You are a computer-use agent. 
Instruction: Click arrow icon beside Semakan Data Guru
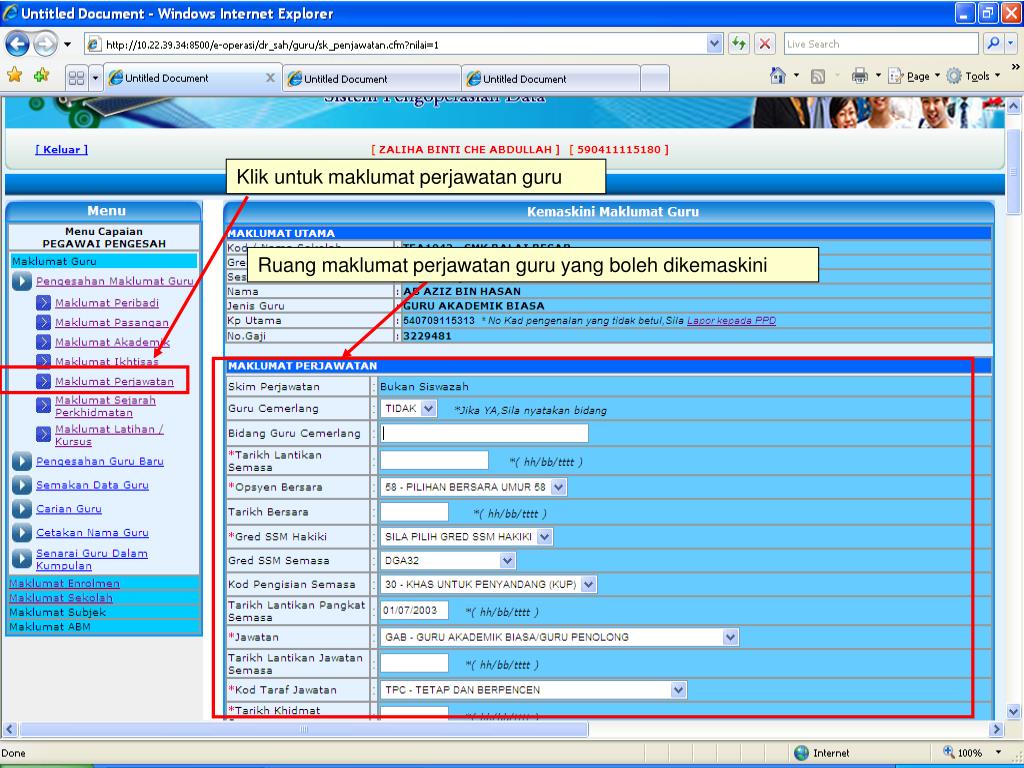[22, 485]
